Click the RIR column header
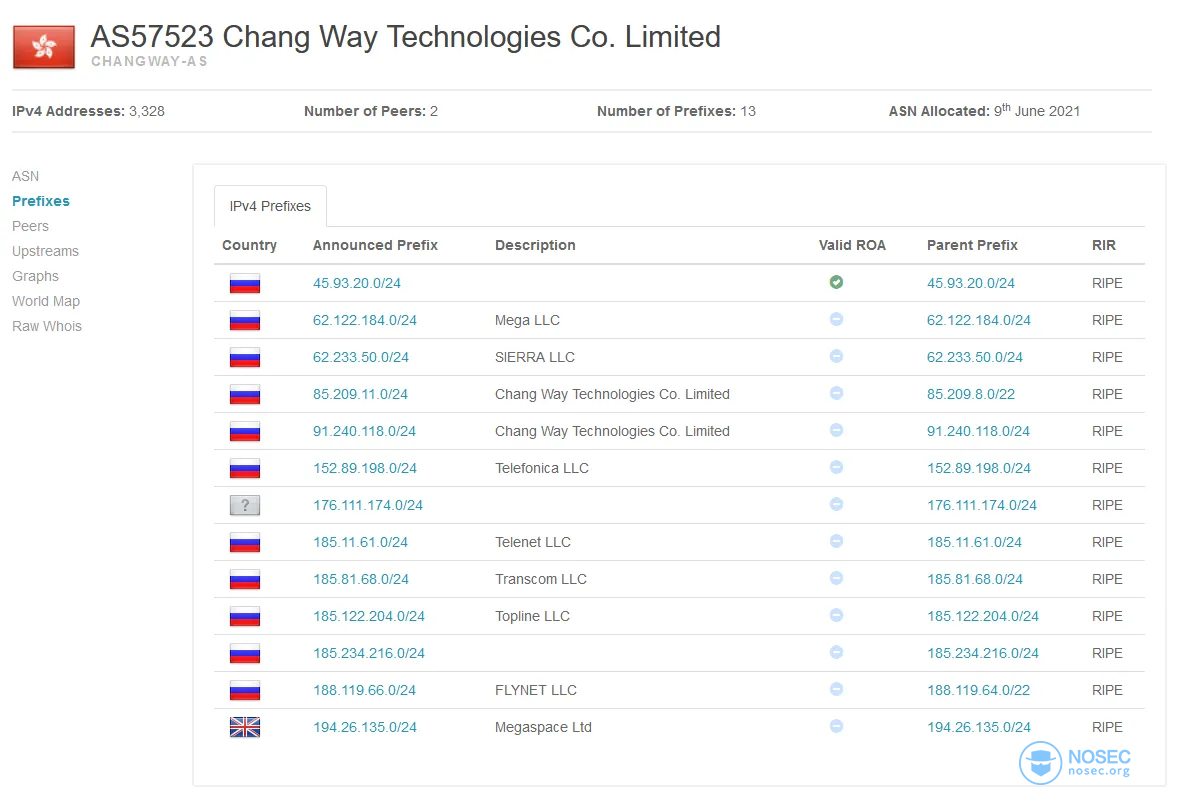This screenshot has width=1183, height=809. 1104,245
